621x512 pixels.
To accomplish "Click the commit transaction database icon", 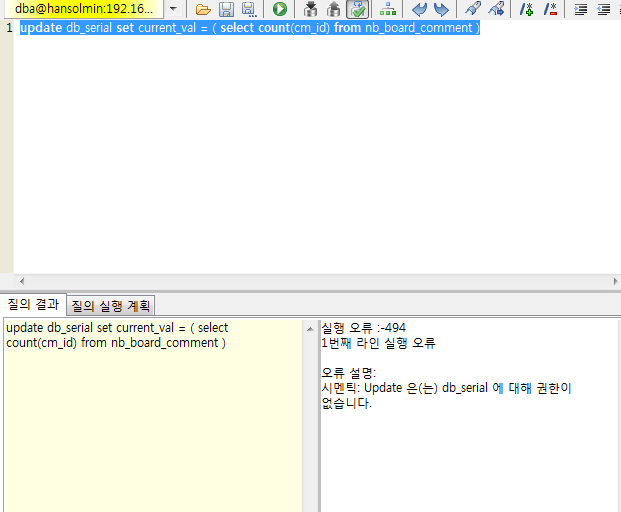I will coord(311,9).
